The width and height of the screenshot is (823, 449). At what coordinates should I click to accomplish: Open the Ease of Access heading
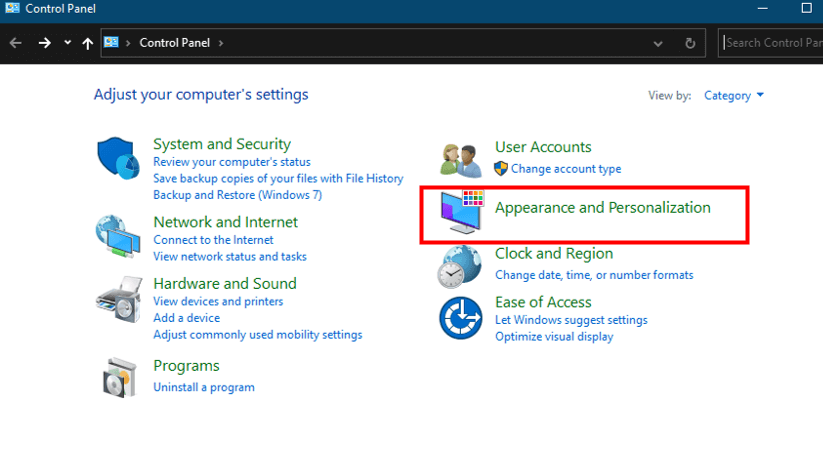tap(543, 302)
